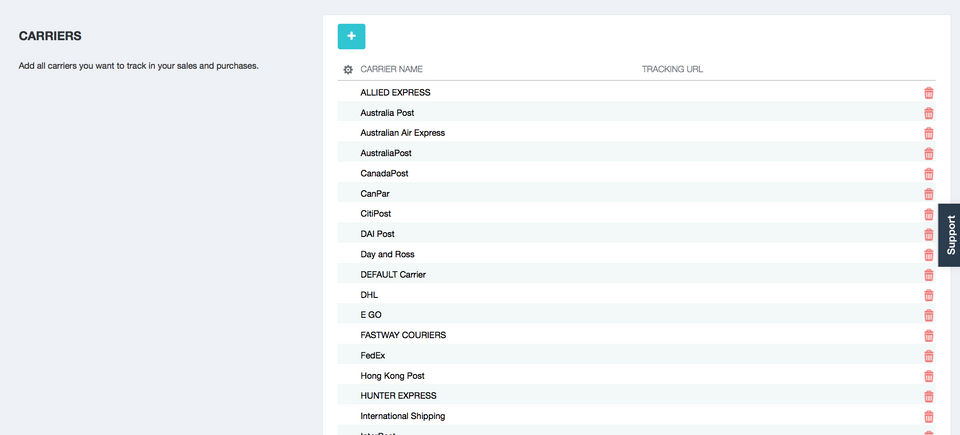The height and width of the screenshot is (435, 960).
Task: Delete the Hong Kong Post carrier
Action: 929,376
